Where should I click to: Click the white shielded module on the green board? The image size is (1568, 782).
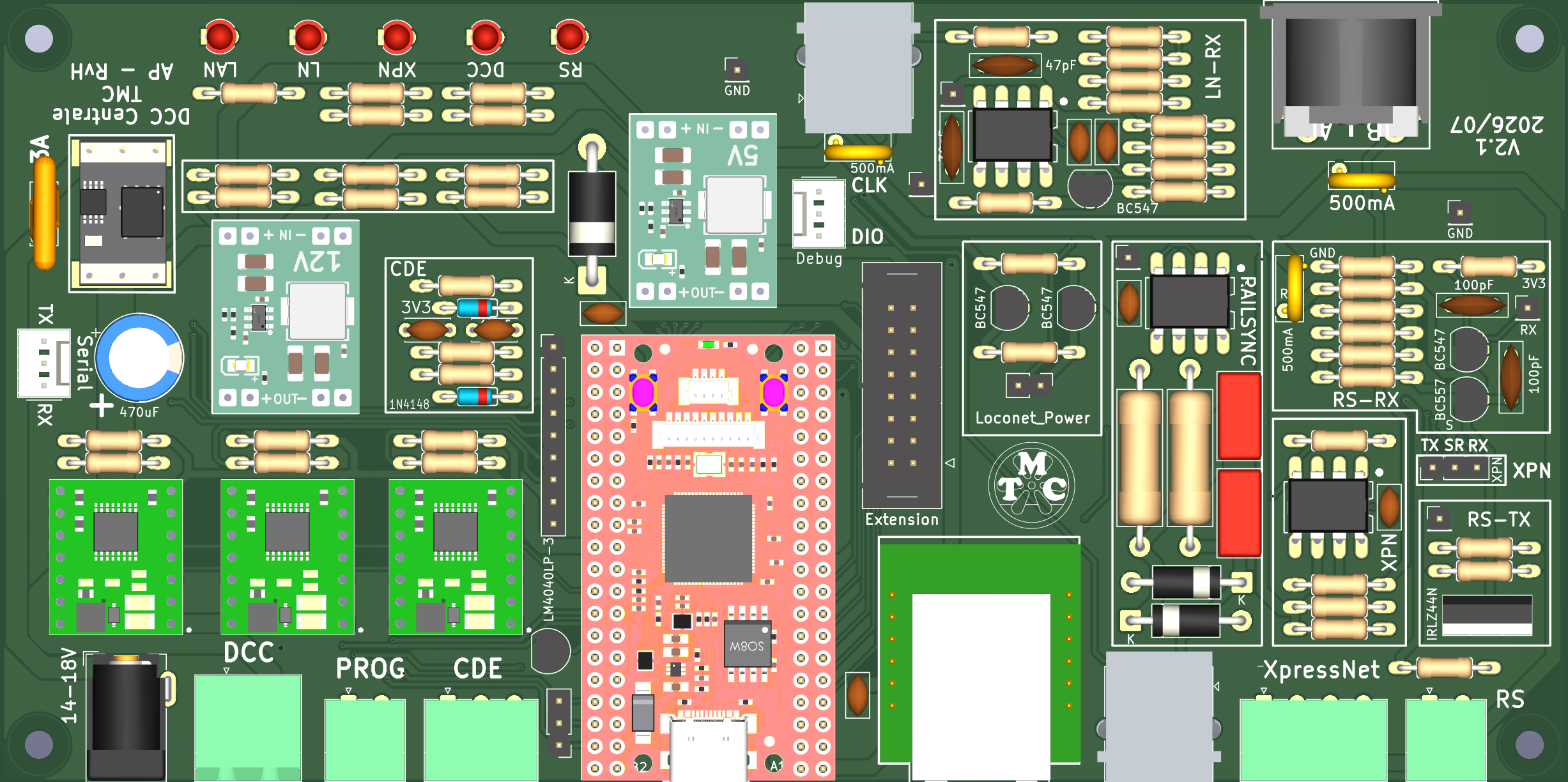[x=981, y=687]
